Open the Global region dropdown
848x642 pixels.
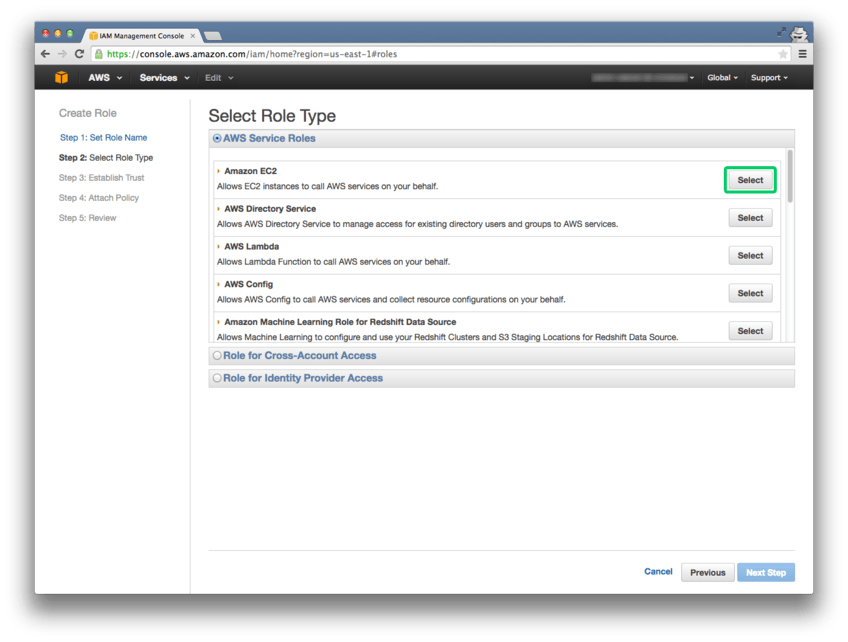click(x=722, y=78)
